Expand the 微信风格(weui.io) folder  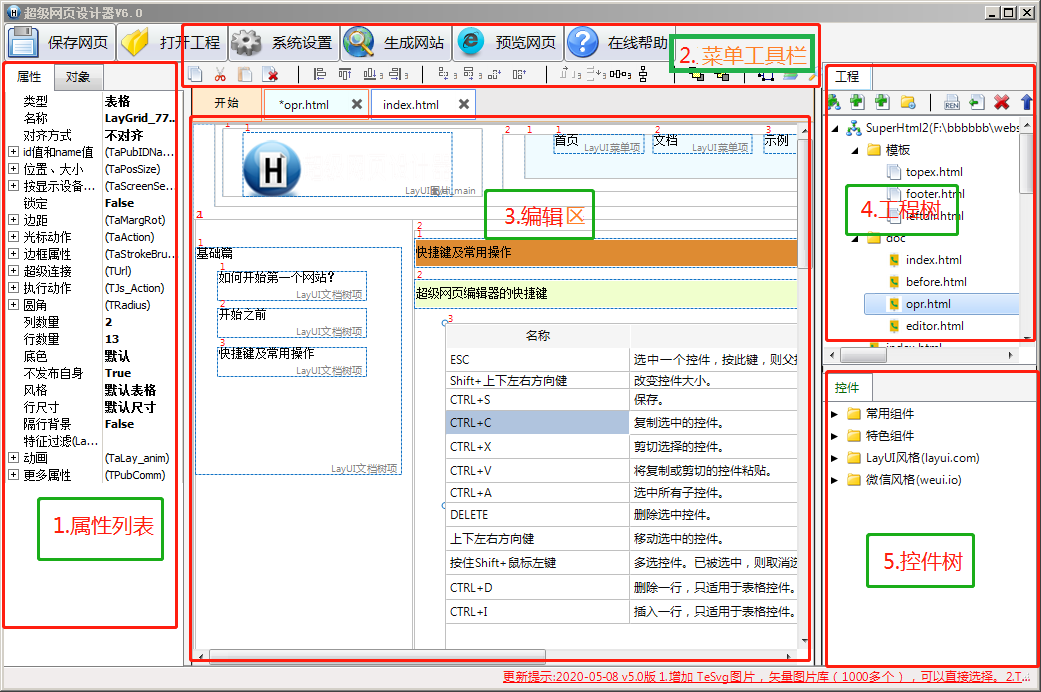(835, 479)
